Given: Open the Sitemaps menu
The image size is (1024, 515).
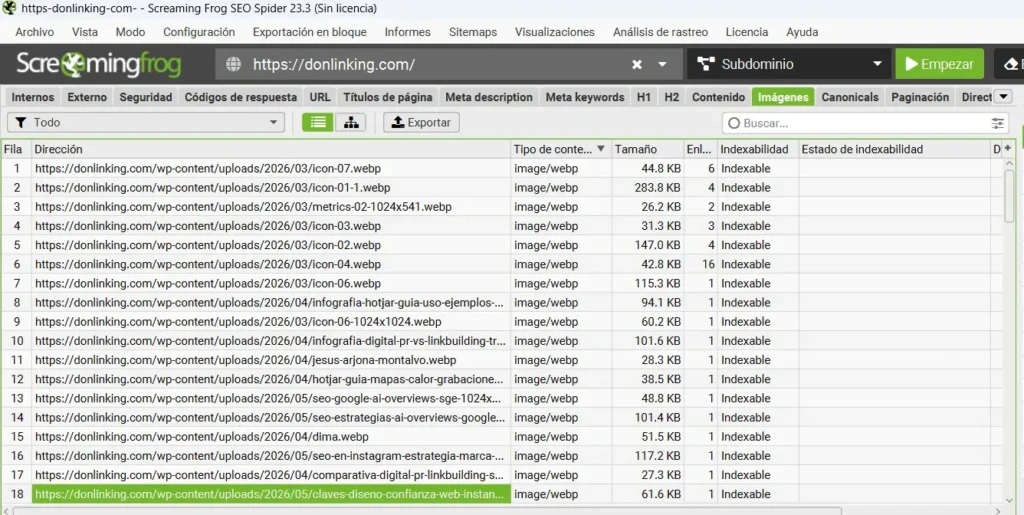Looking at the screenshot, I should point(473,32).
